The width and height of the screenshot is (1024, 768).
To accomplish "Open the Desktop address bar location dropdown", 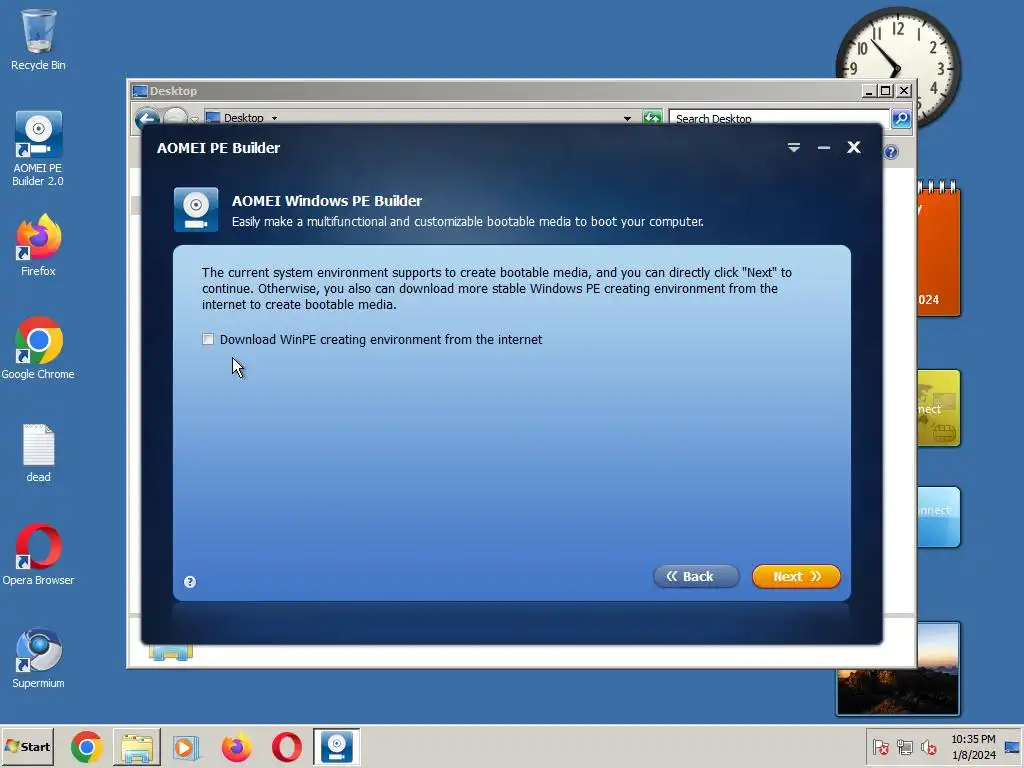I will 274,118.
